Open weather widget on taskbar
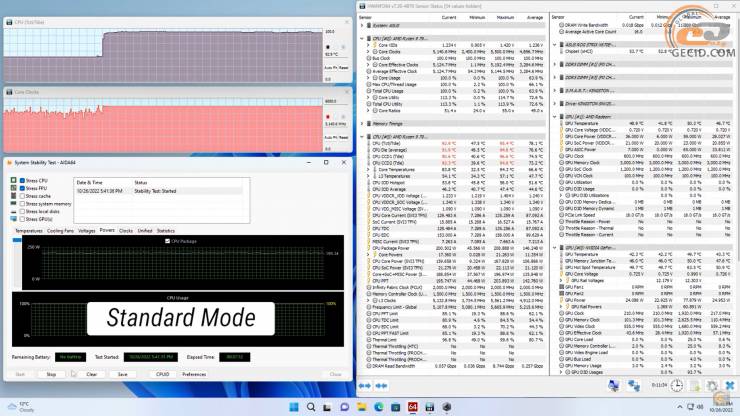 [x=21, y=407]
